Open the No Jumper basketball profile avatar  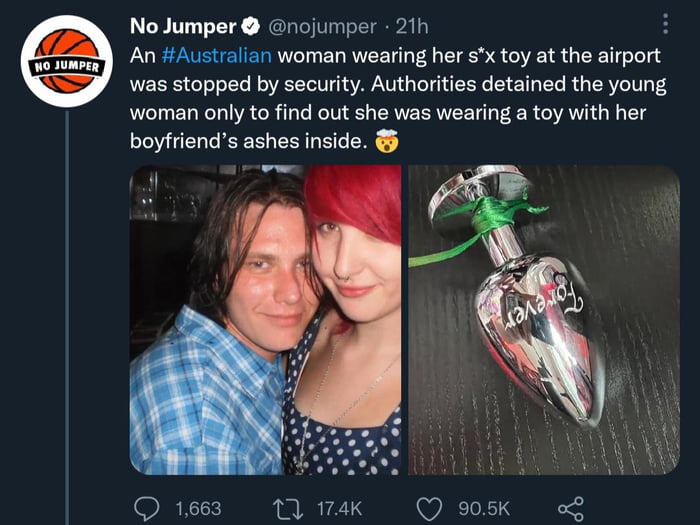(67, 61)
